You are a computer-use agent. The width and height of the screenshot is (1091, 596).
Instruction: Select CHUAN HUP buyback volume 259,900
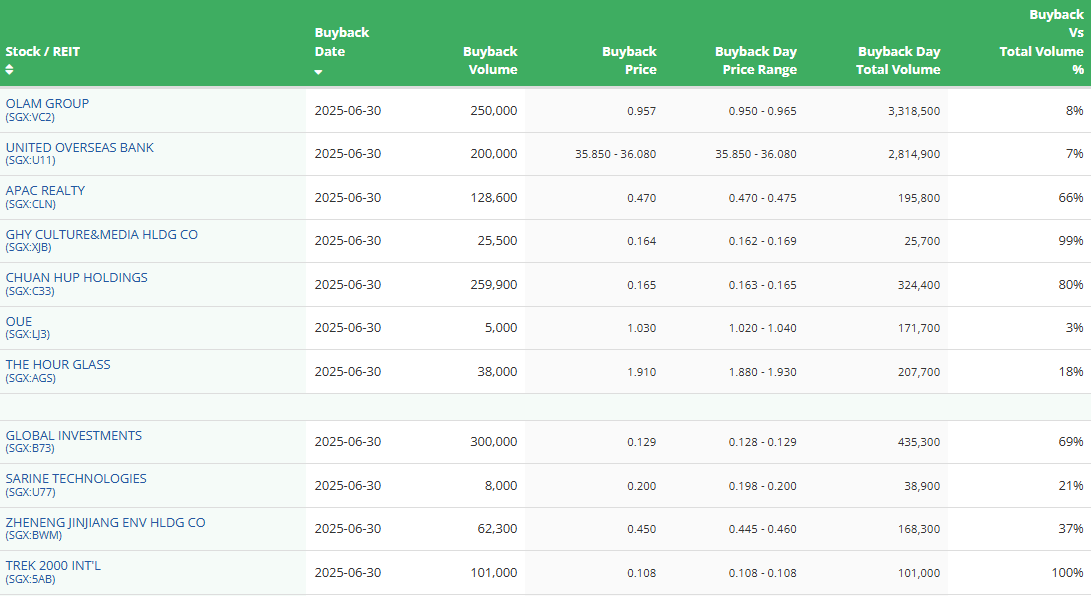pyautogui.click(x=493, y=284)
